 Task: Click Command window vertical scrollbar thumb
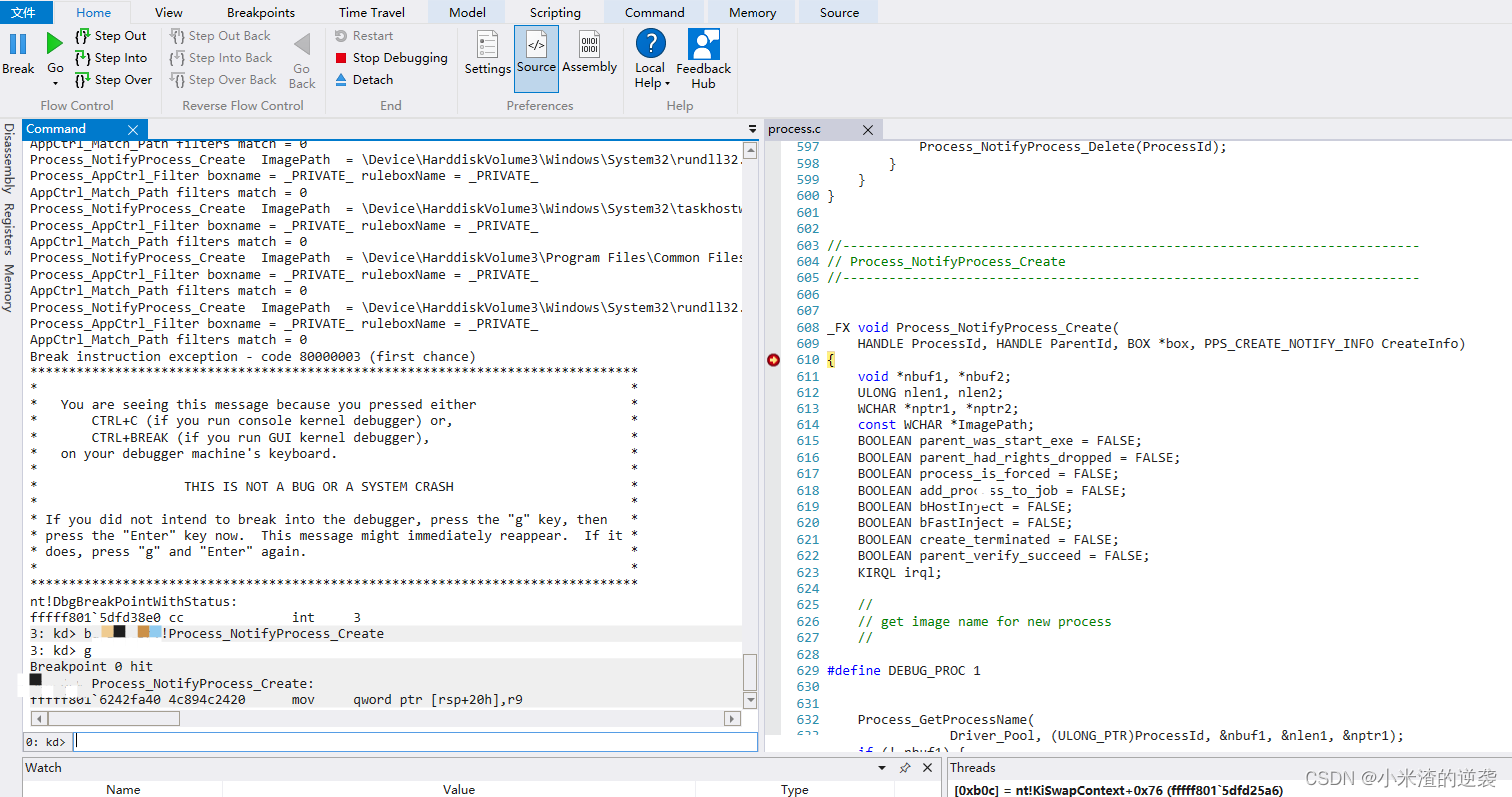751,671
